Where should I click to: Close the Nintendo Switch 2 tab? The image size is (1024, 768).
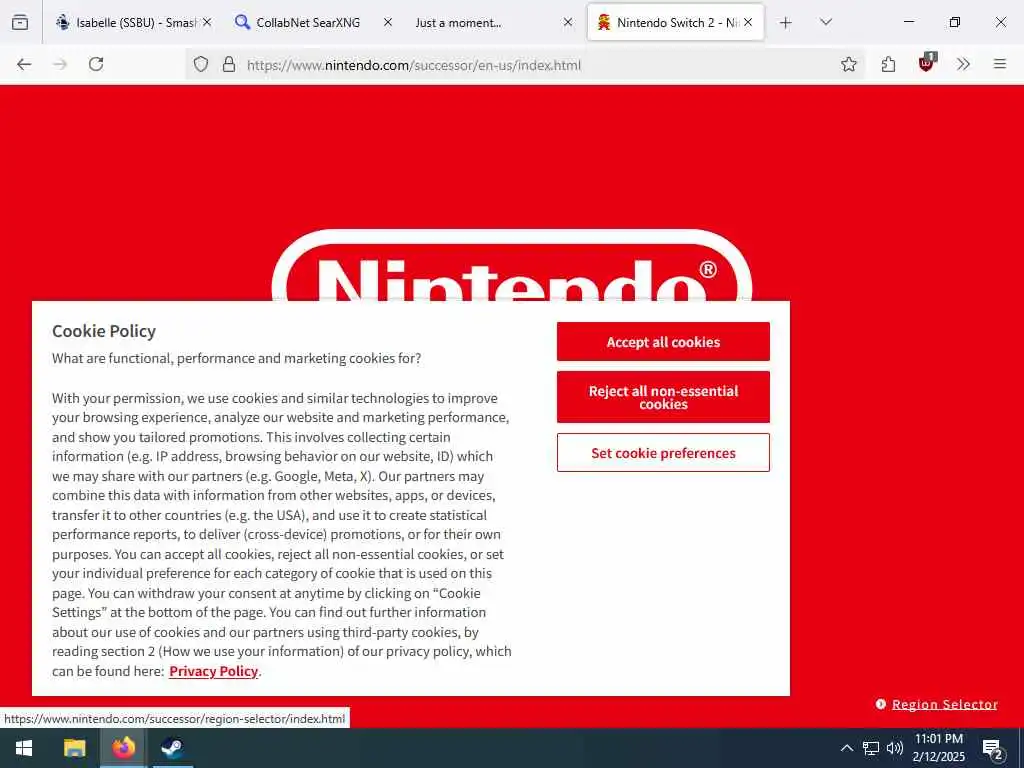pyautogui.click(x=748, y=22)
